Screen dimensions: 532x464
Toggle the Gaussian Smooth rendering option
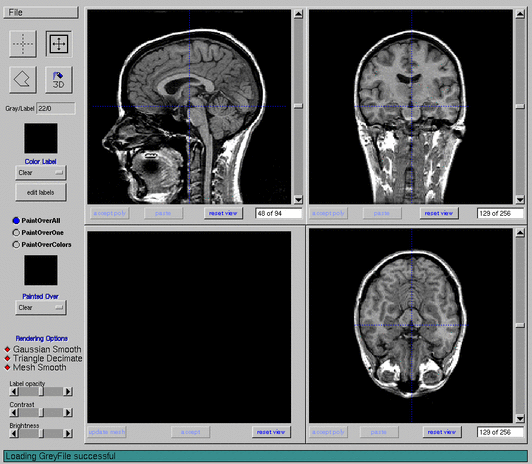(7, 349)
